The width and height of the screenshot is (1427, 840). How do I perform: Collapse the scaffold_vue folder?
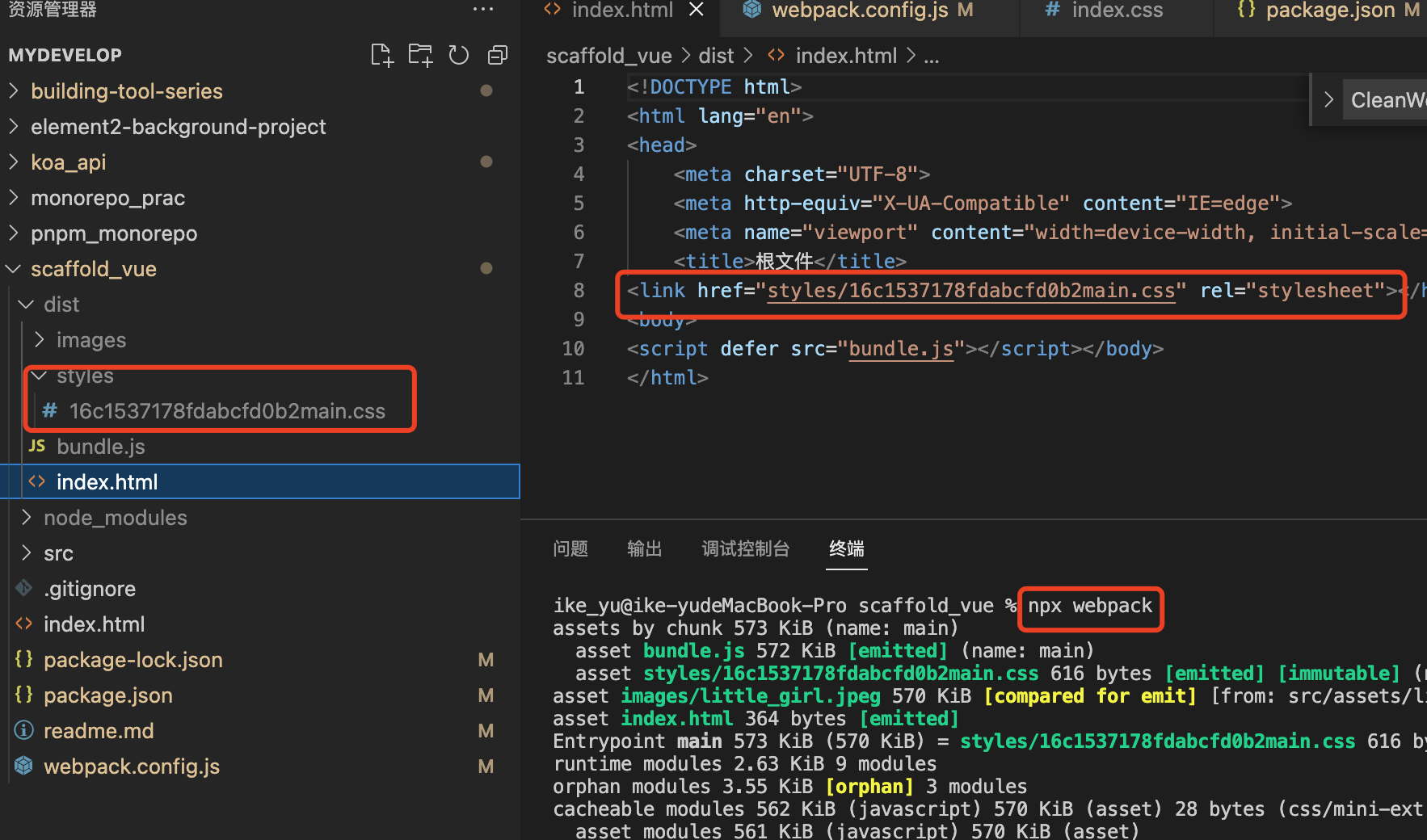pyautogui.click(x=93, y=269)
